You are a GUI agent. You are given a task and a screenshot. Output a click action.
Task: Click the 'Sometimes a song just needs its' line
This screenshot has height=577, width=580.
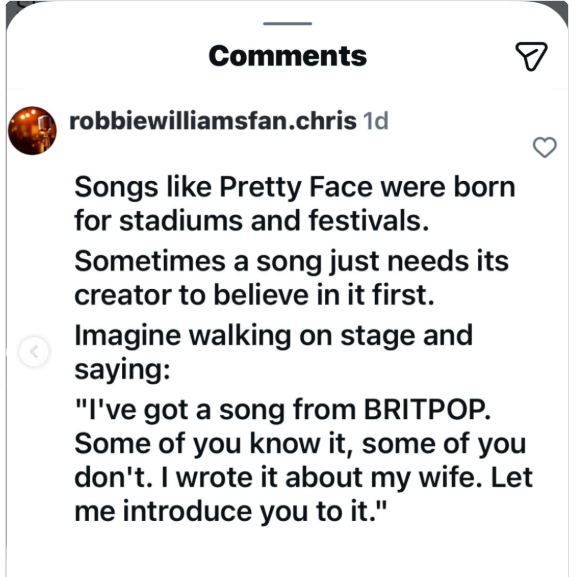tap(291, 262)
